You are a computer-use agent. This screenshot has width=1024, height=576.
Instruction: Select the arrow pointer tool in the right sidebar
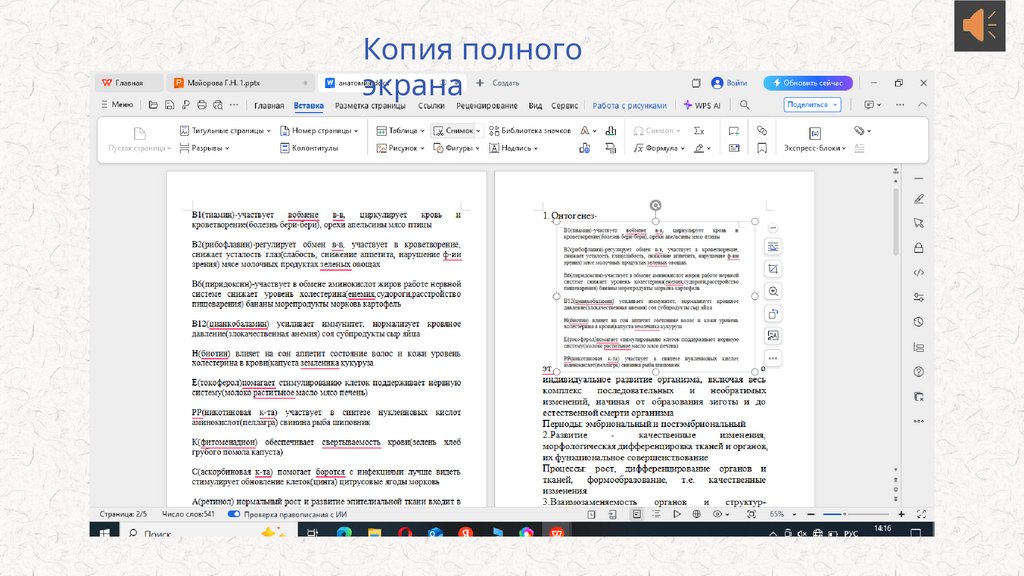(x=919, y=222)
